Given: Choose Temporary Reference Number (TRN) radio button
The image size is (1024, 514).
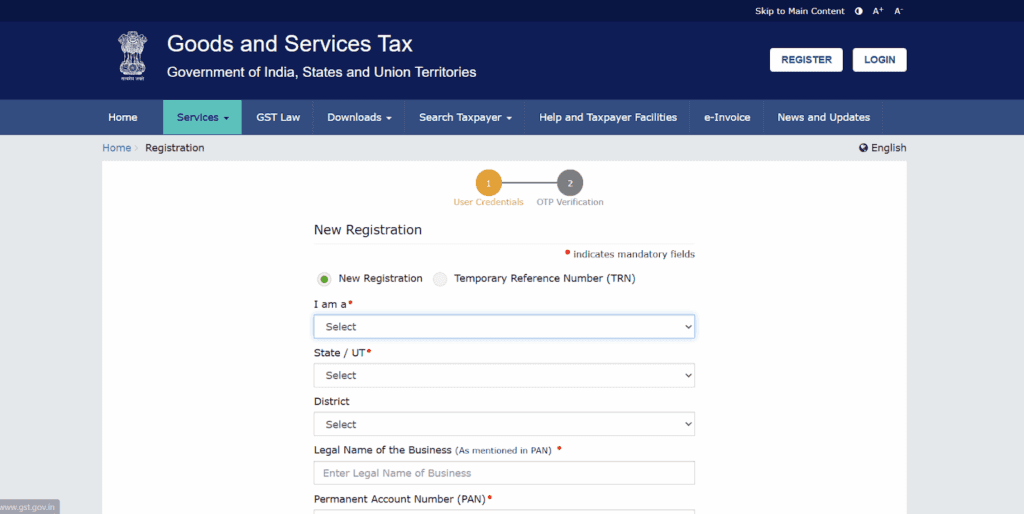Looking at the screenshot, I should pos(440,279).
